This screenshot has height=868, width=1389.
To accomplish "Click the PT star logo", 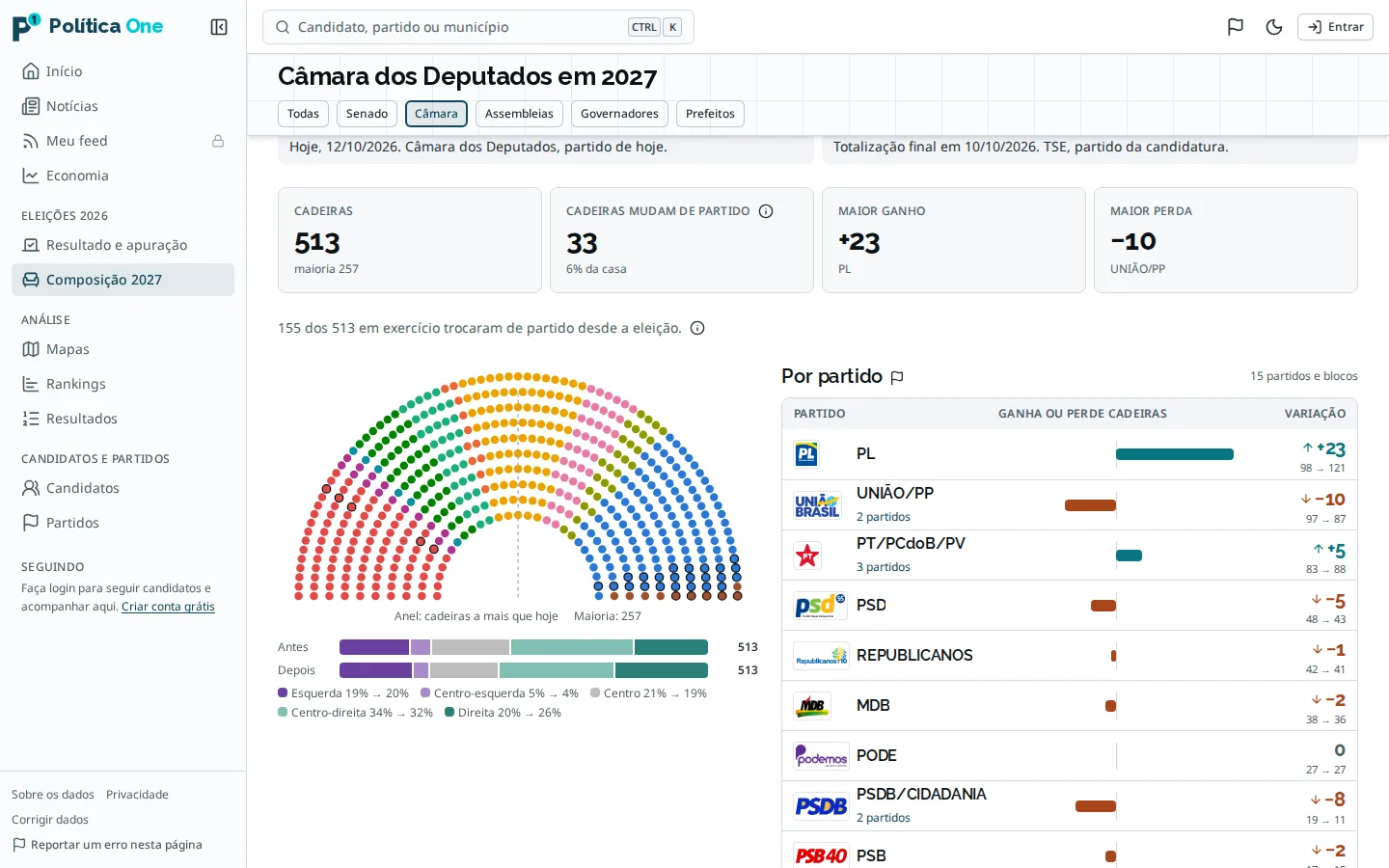I will click(x=807, y=556).
